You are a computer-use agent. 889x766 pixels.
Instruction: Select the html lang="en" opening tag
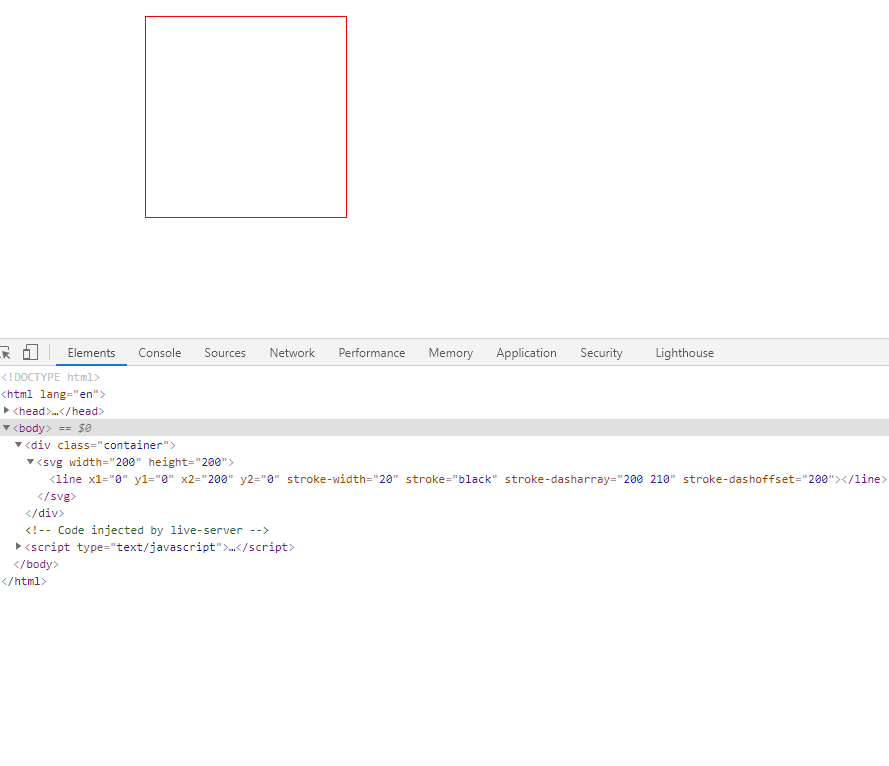(x=53, y=394)
